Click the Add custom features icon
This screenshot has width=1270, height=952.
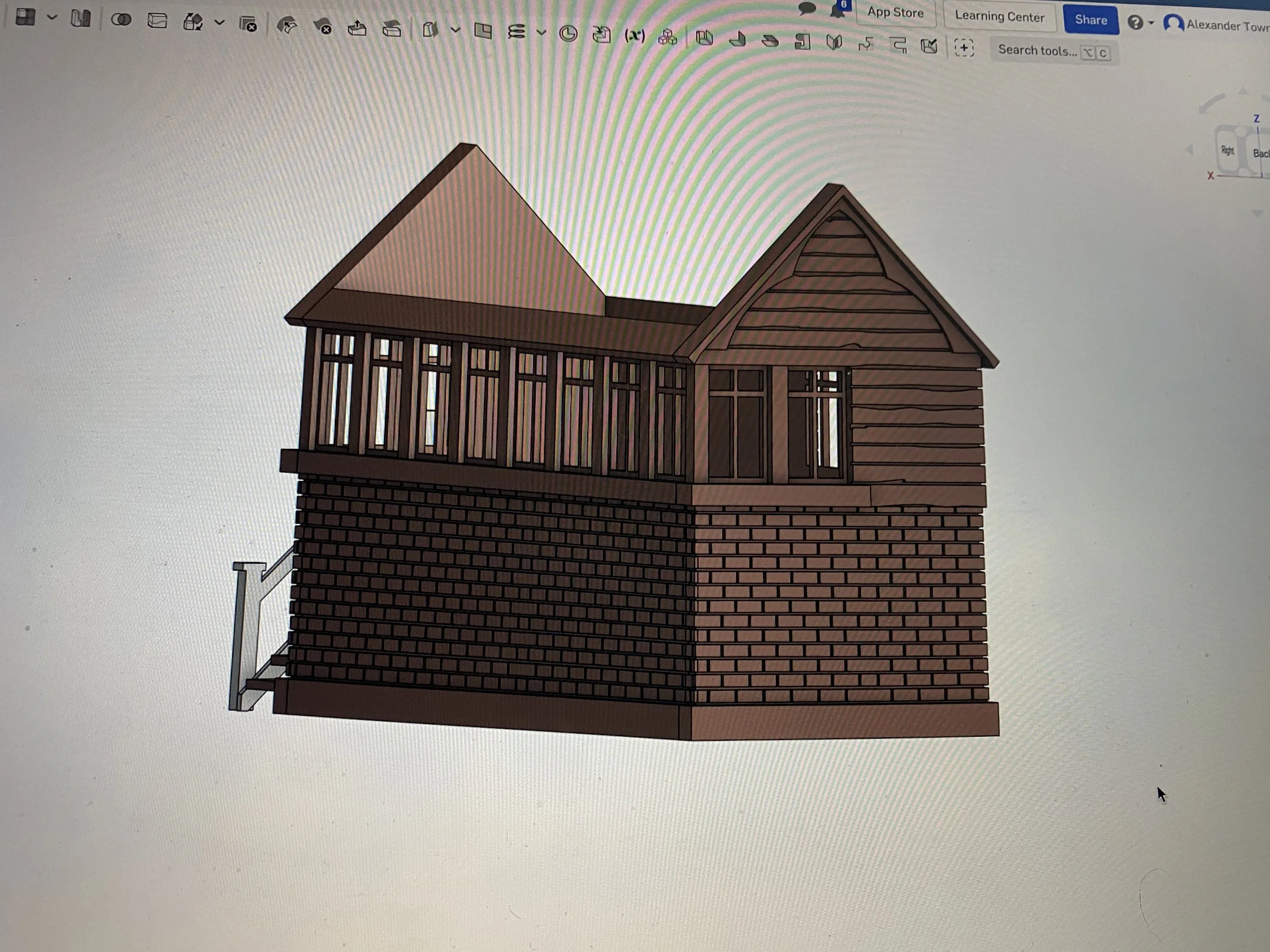pyautogui.click(x=964, y=48)
